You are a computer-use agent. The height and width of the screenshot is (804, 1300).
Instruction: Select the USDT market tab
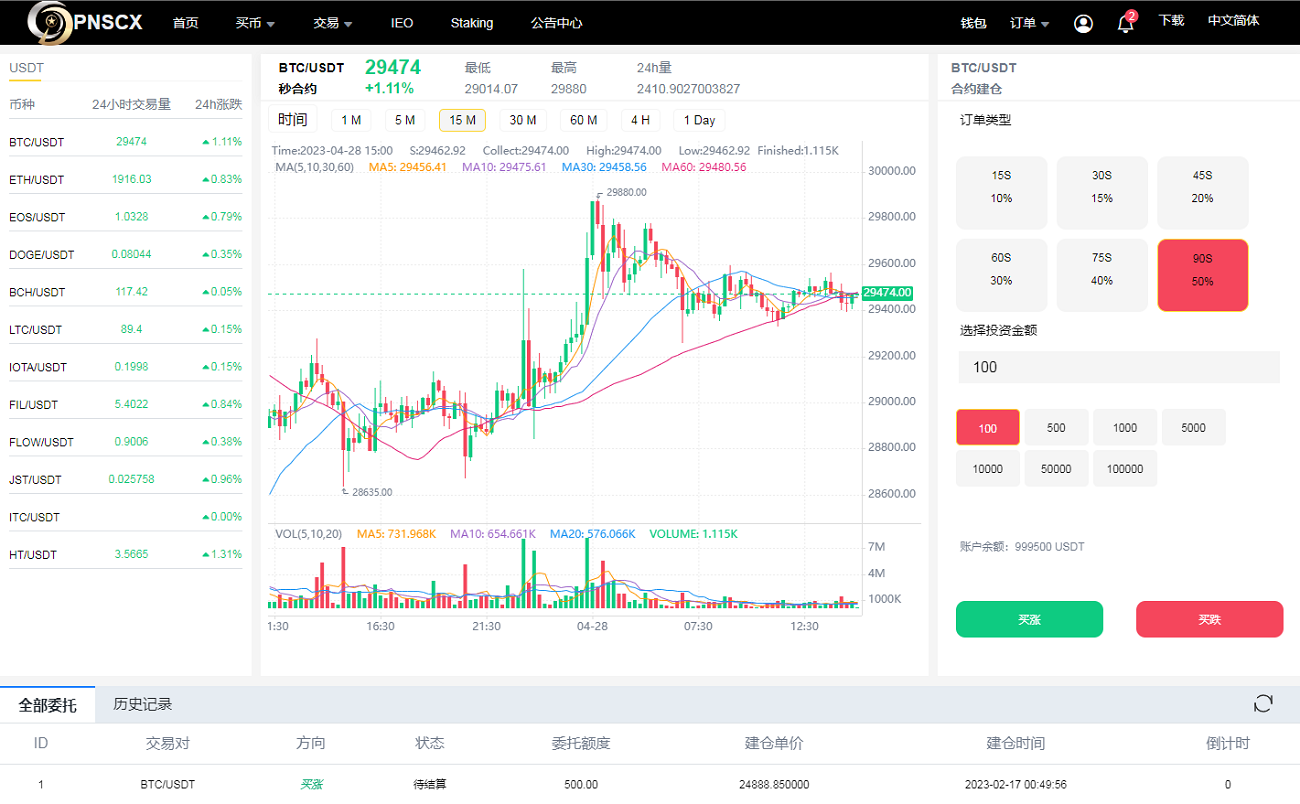26,67
